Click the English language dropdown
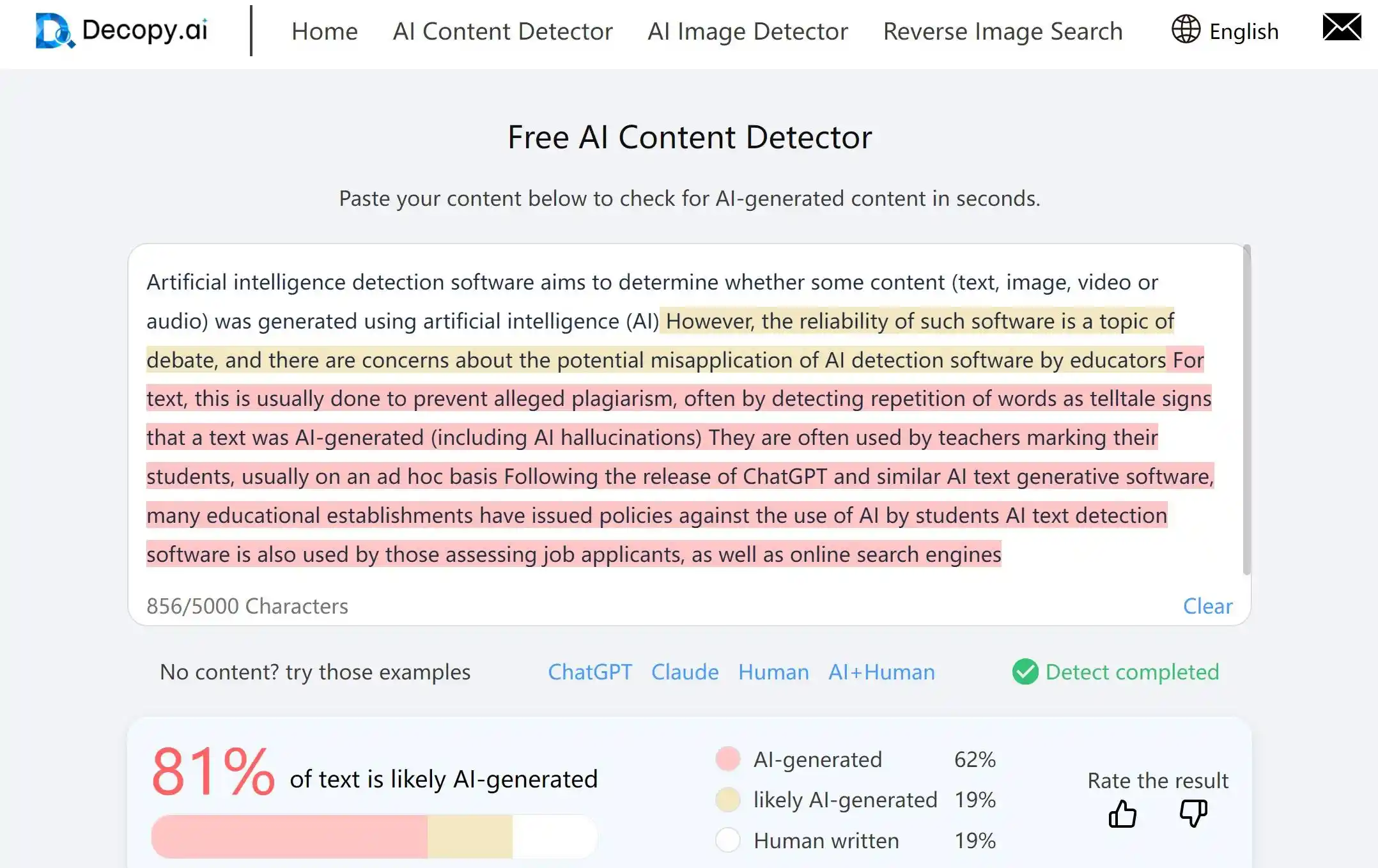This screenshot has height=868, width=1378. click(1225, 30)
